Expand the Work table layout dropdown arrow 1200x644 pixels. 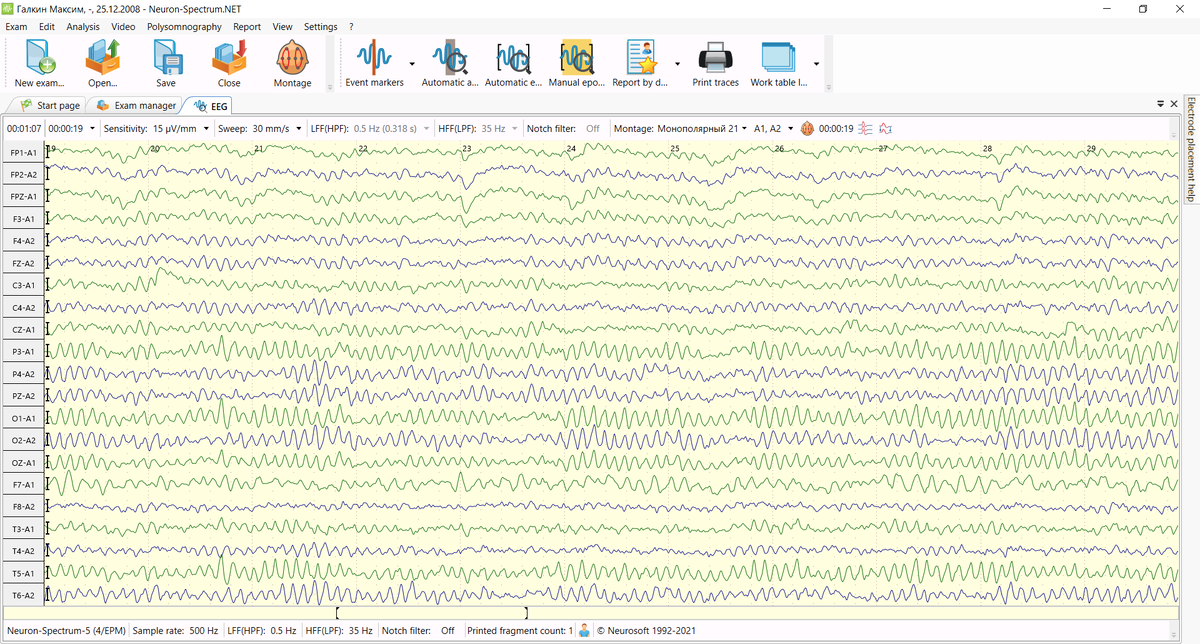click(x=816, y=62)
